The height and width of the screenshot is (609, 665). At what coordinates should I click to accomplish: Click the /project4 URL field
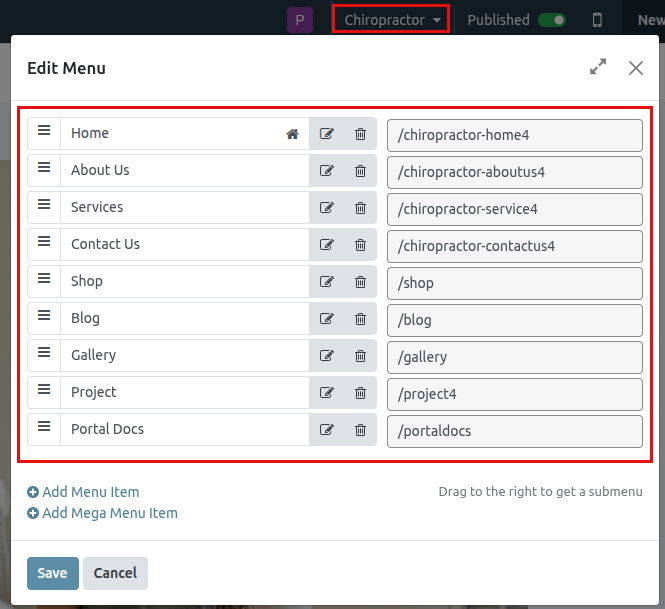click(x=514, y=394)
